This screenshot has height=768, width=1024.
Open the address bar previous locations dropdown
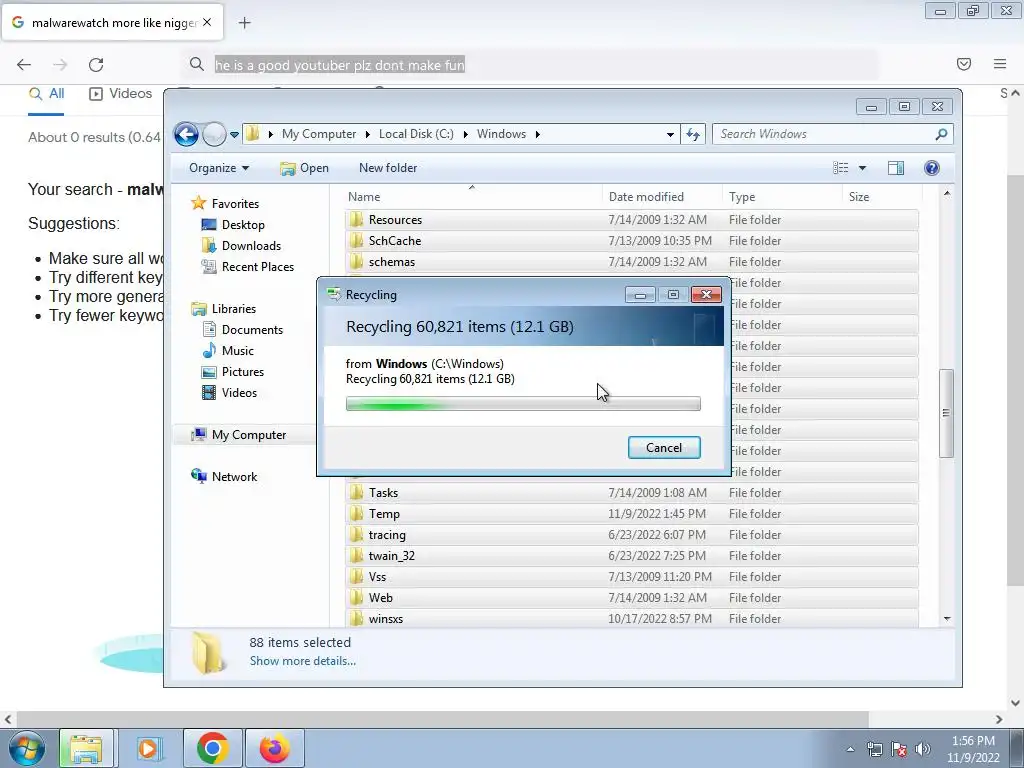[x=670, y=135]
